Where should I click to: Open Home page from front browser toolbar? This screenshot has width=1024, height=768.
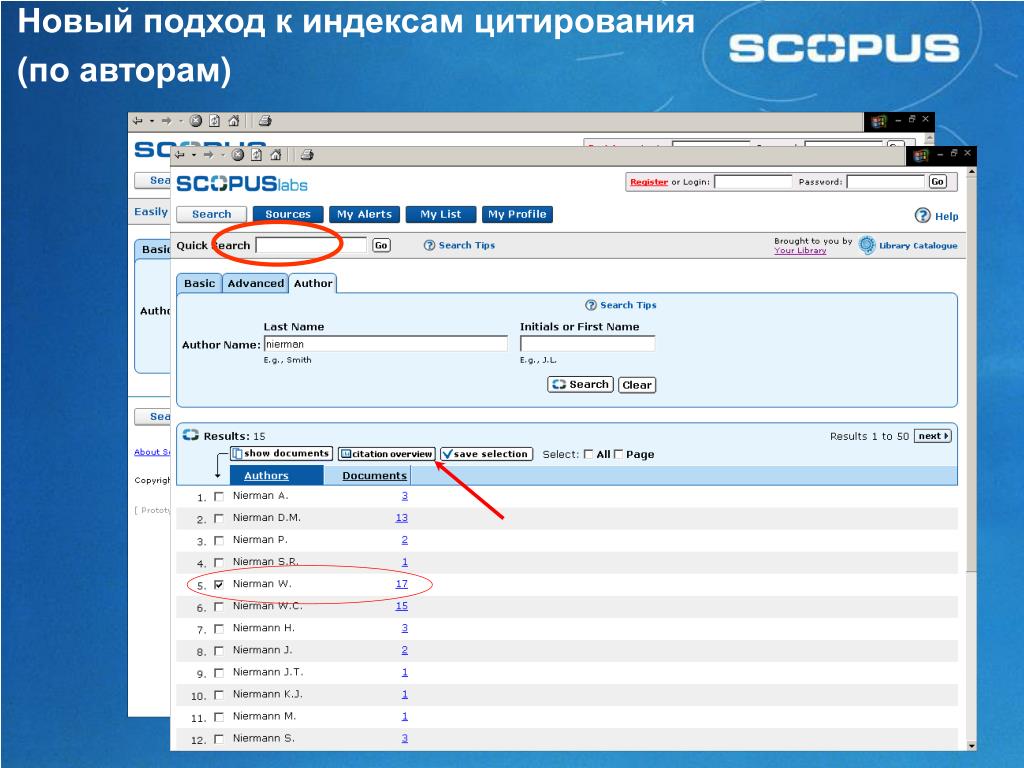click(x=276, y=155)
